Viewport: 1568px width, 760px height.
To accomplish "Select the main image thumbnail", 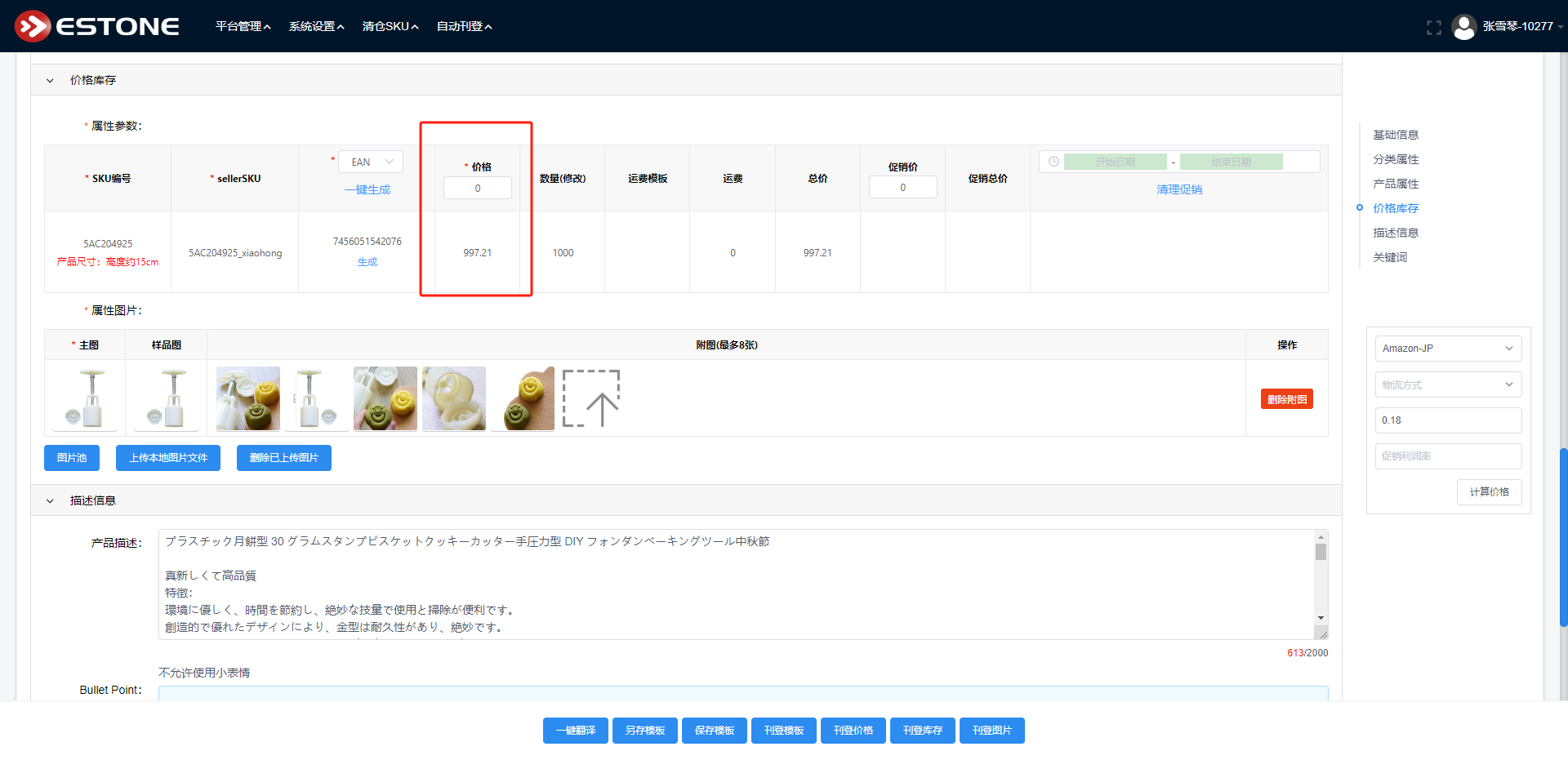I will [85, 398].
